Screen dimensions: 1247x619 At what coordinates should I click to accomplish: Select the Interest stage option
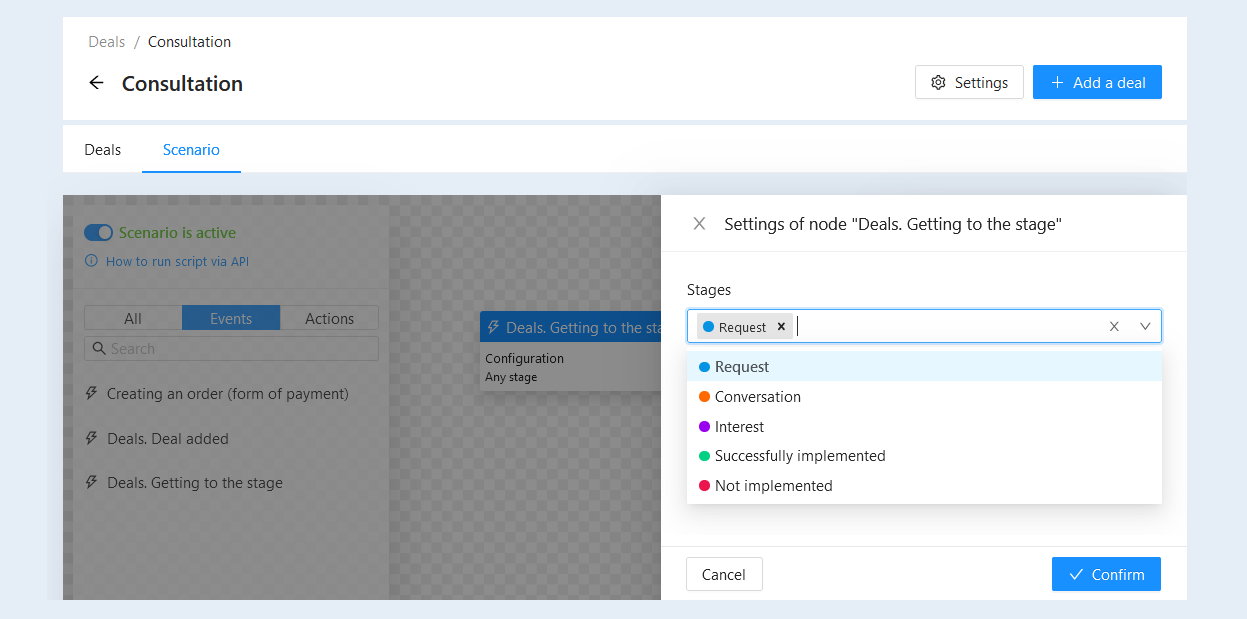pos(924,427)
